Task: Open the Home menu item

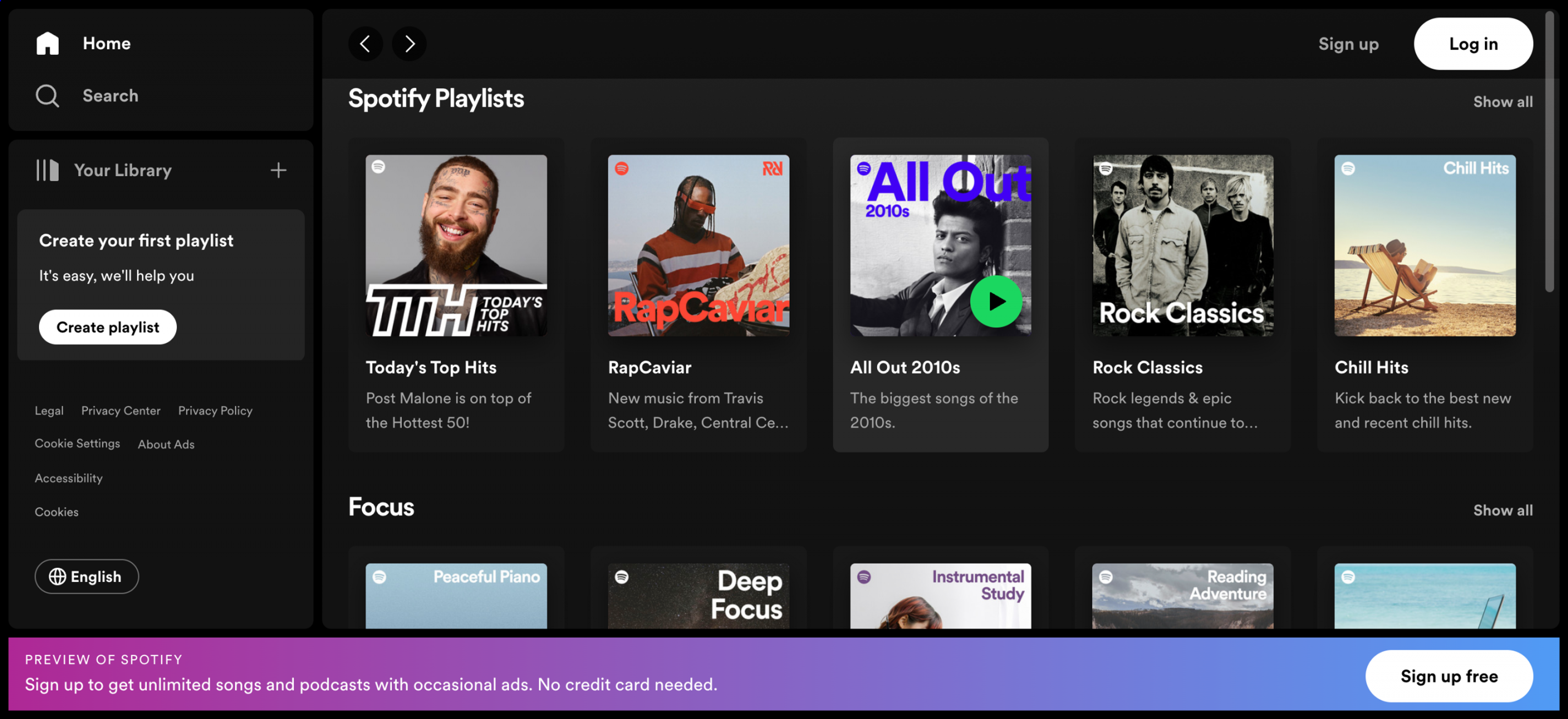Action: [x=107, y=43]
